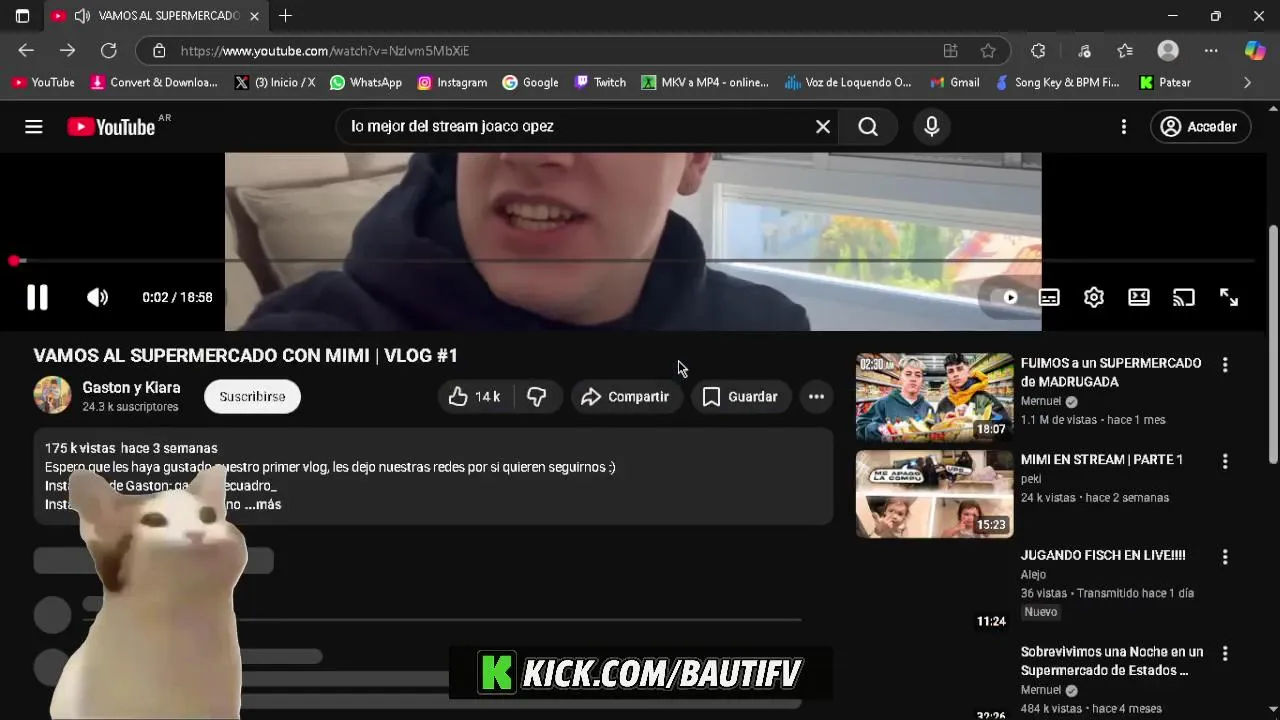Open YouTube settings three-dot menu
The width and height of the screenshot is (1280, 720).
[1124, 127]
